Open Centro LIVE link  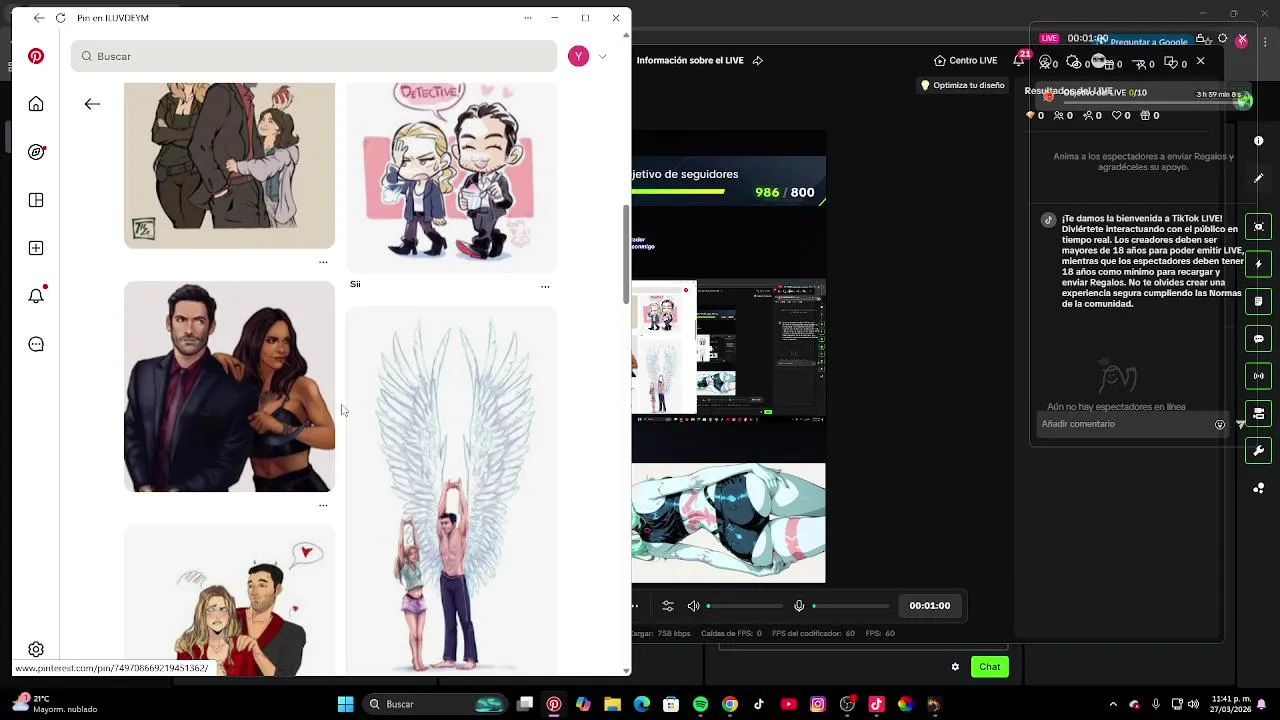965,60
